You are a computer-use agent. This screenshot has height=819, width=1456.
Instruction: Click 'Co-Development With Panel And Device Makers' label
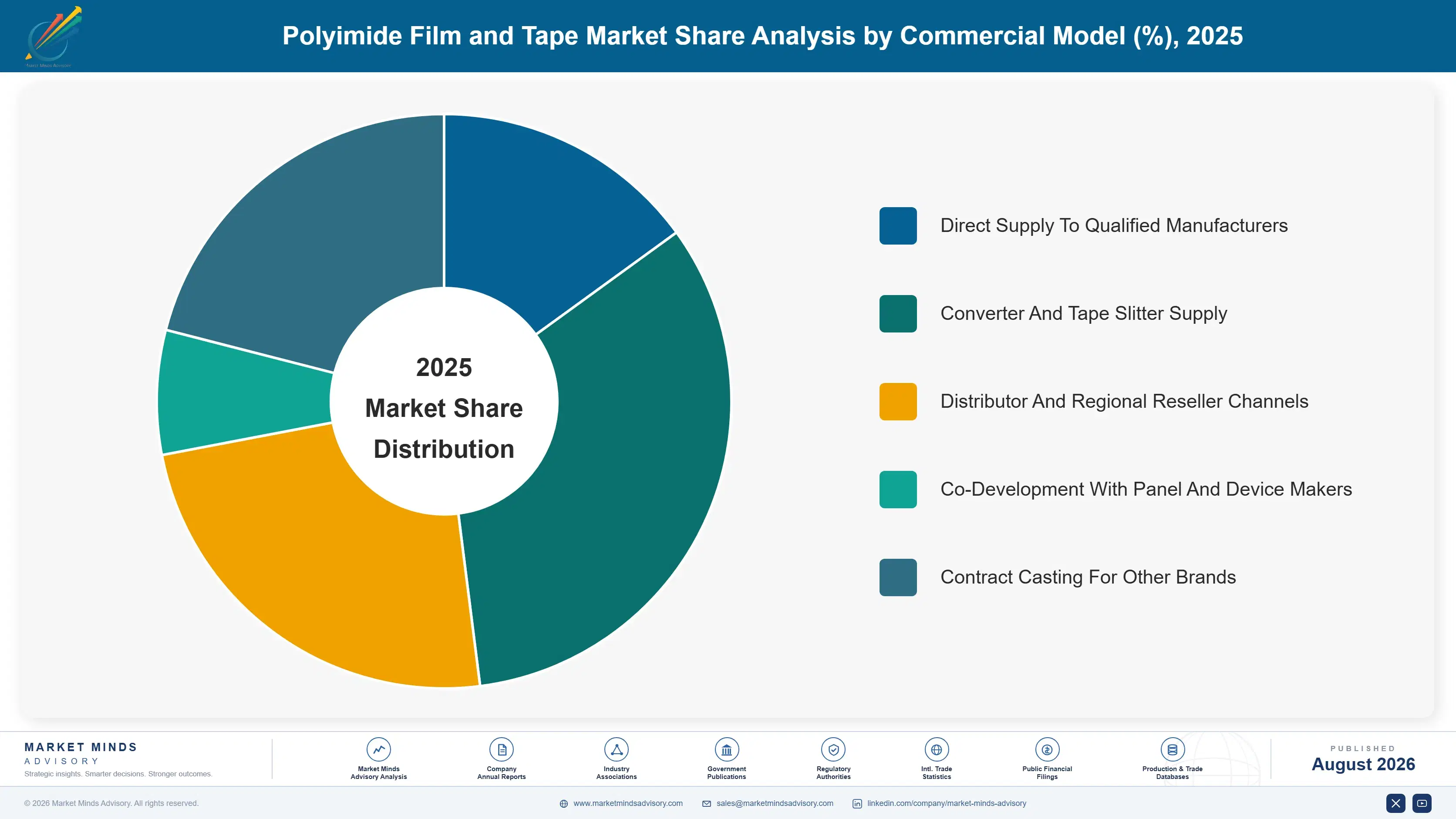1146,489
